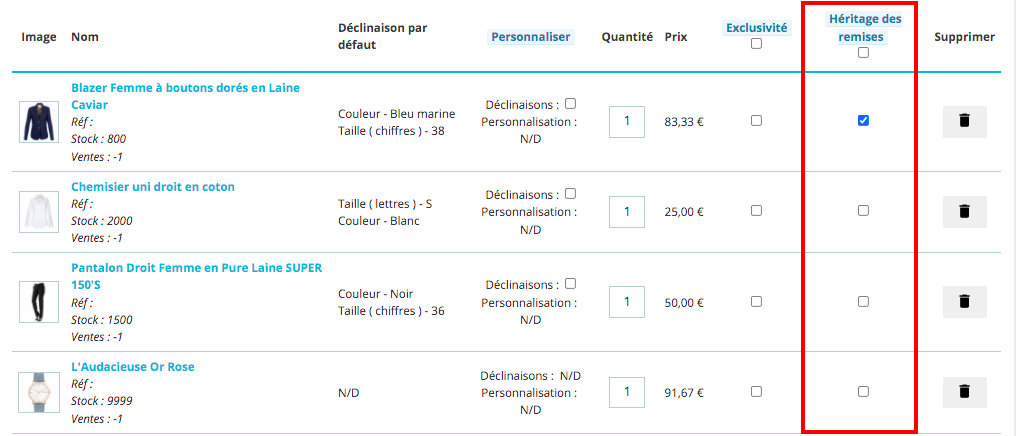
Task: Delete L'Audacieuse Or Rose with trash icon
Action: pos(964,391)
